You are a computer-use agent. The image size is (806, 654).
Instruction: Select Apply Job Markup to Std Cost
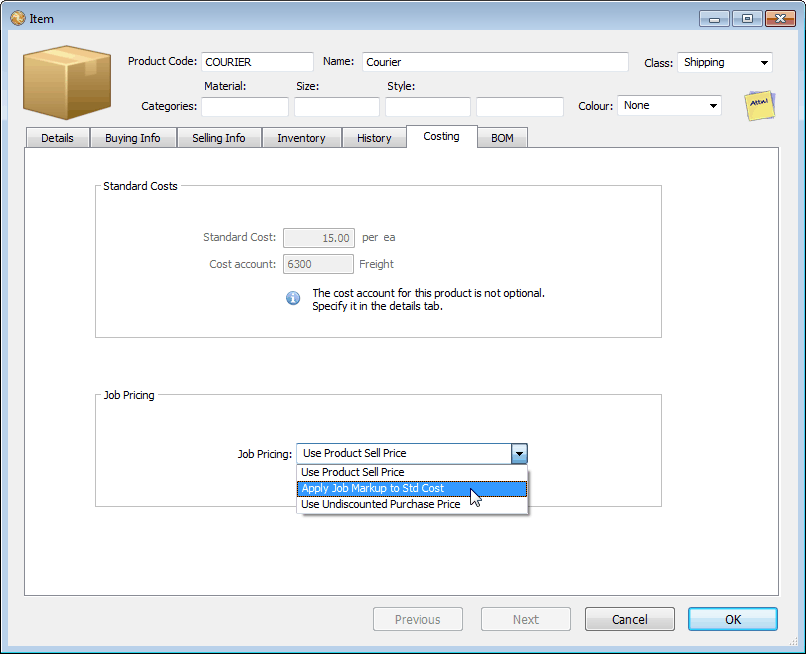[x=412, y=488]
